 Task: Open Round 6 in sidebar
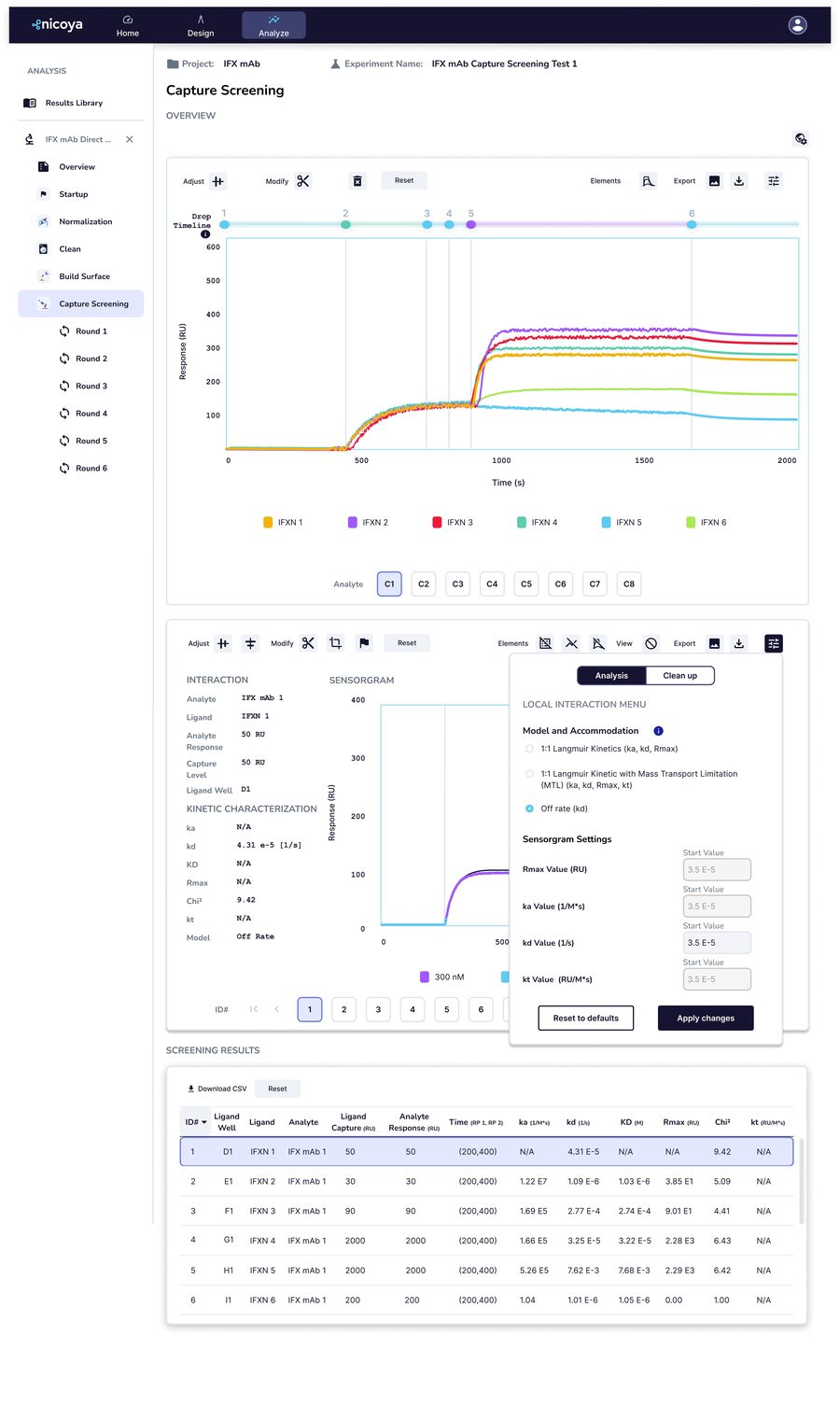pyautogui.click(x=84, y=468)
